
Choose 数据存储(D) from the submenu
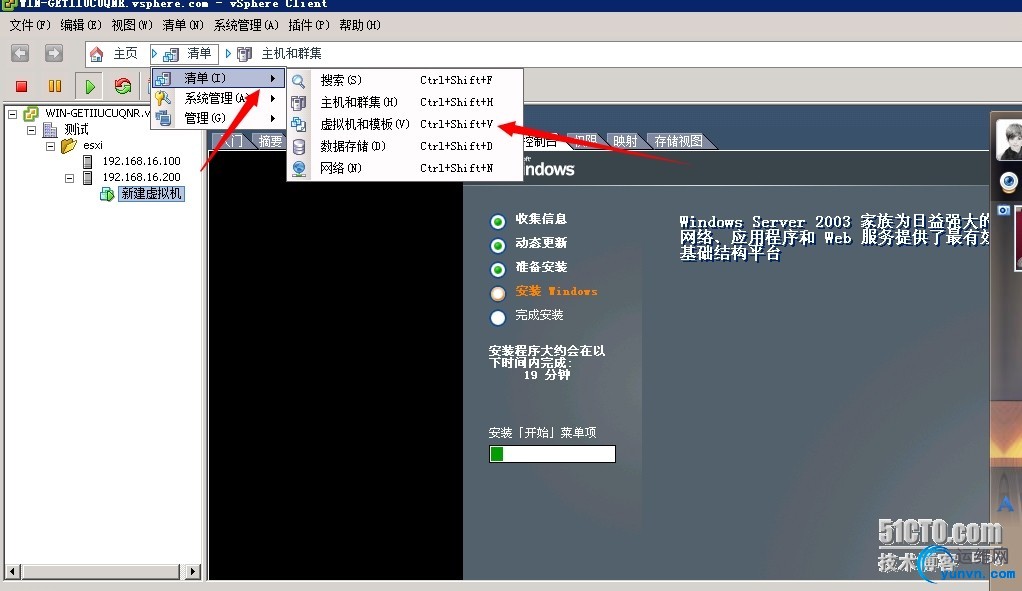[x=404, y=146]
